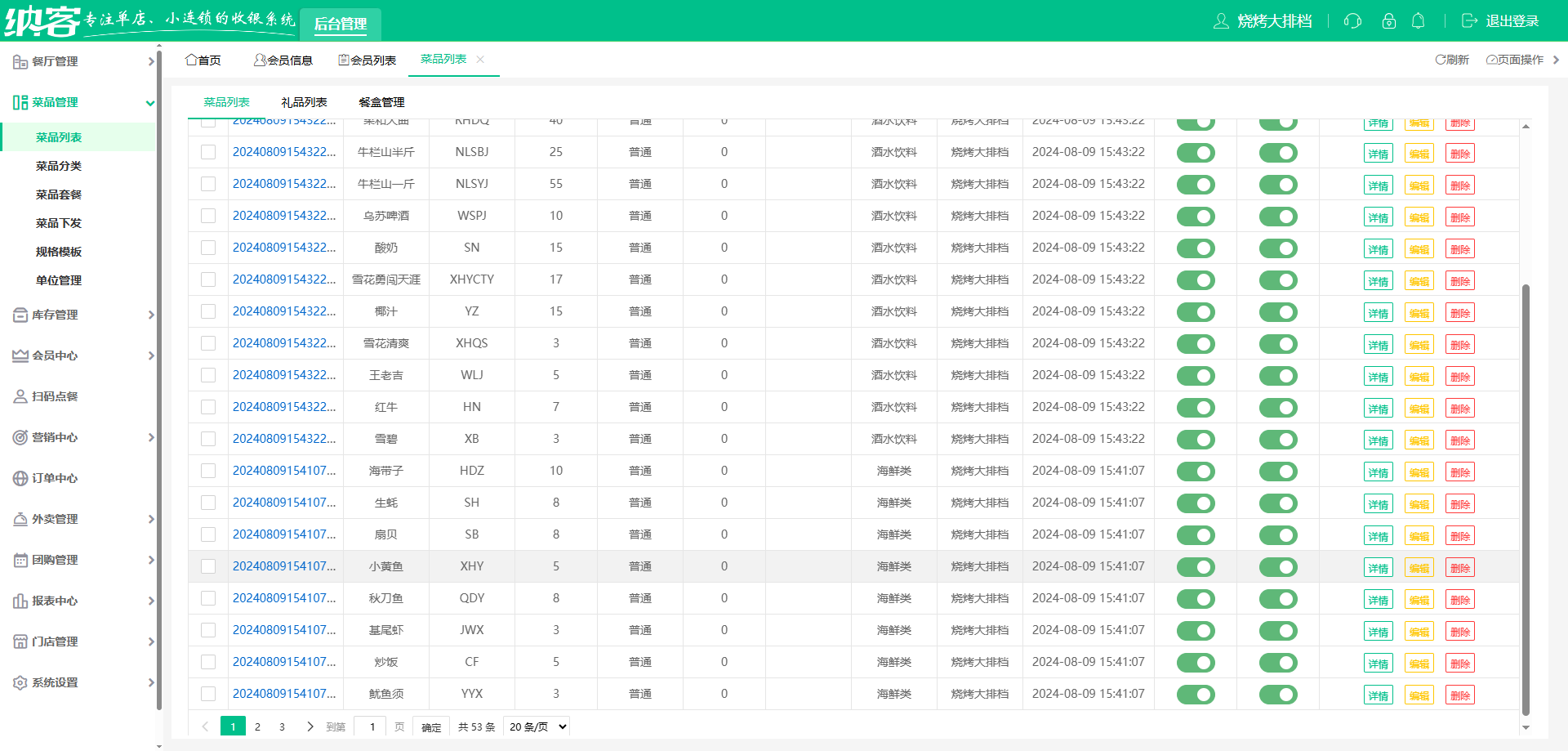This screenshot has height=751, width=1568.
Task: Click the table's vertical scrollbar thumb
Action: (x=1526, y=498)
